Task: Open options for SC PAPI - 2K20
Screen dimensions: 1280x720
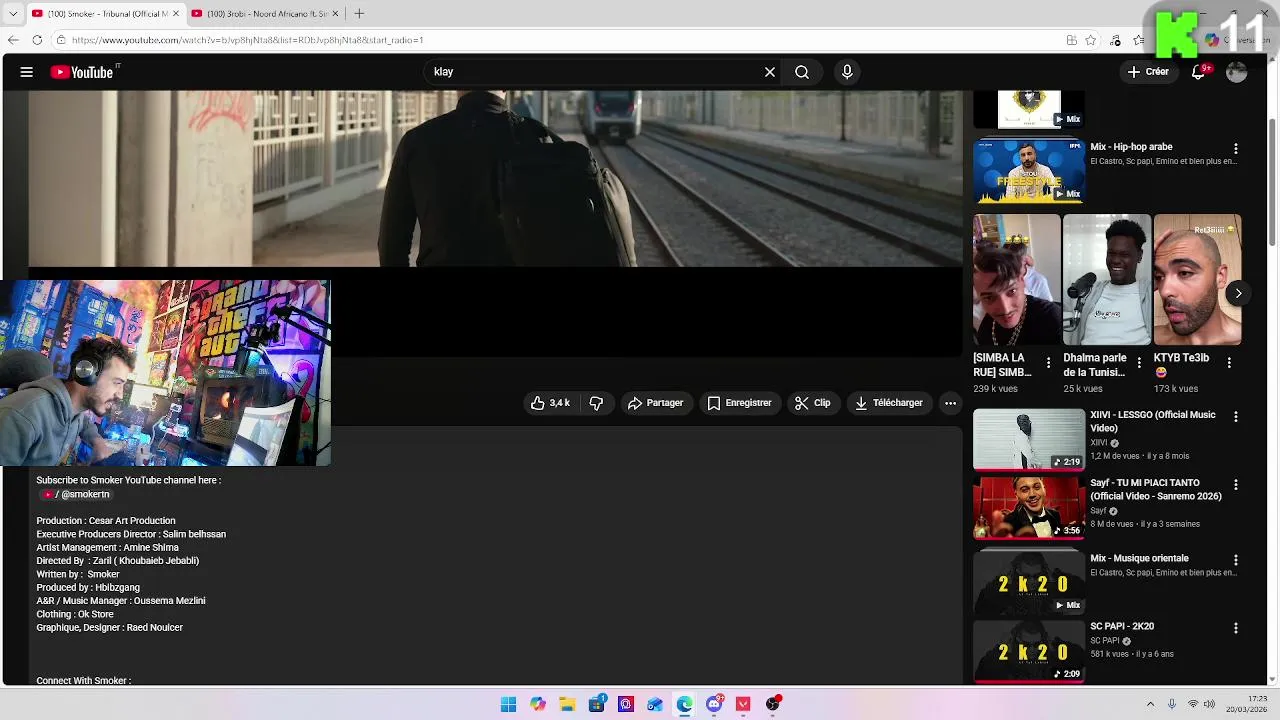Action: tap(1236, 628)
